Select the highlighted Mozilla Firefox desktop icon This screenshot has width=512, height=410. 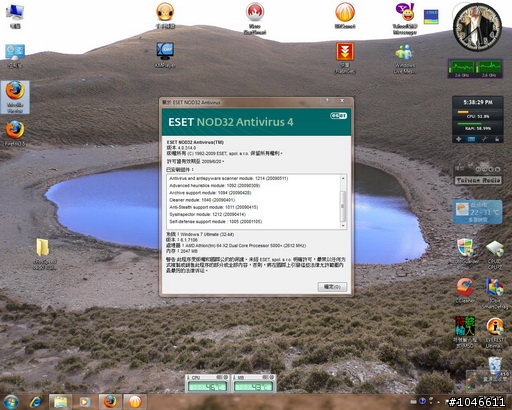[x=15, y=97]
